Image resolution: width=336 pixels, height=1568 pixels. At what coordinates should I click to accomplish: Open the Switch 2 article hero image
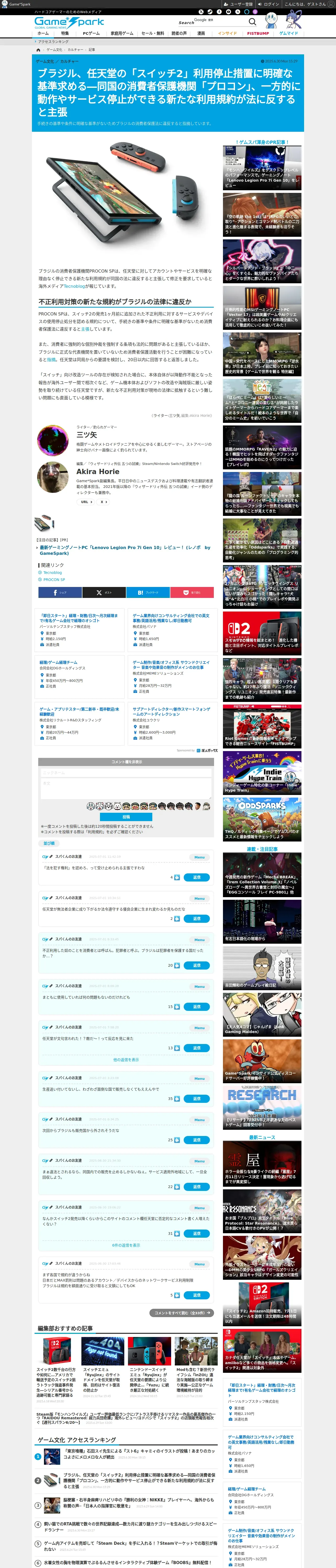point(126,198)
